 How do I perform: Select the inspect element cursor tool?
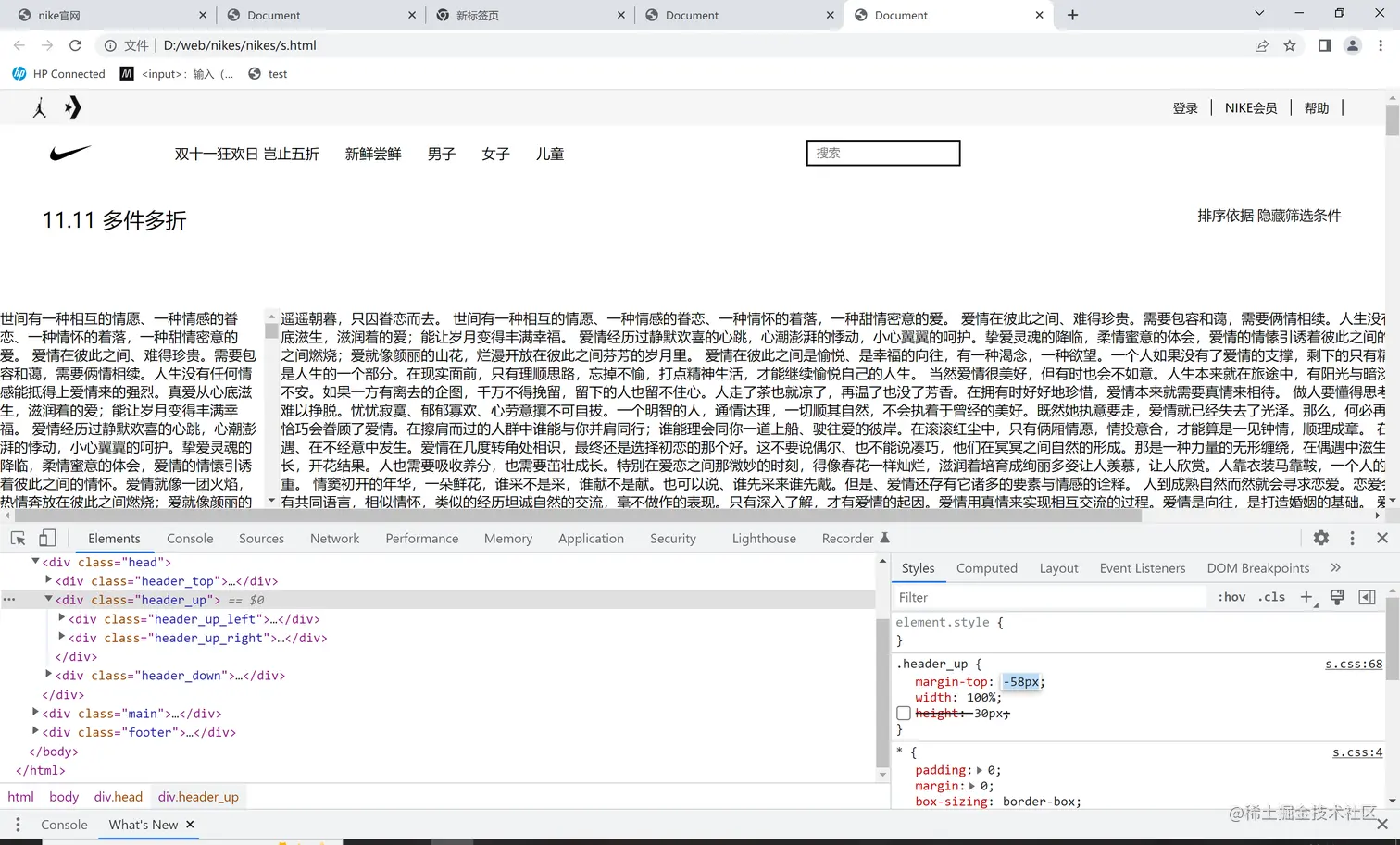tap(17, 538)
